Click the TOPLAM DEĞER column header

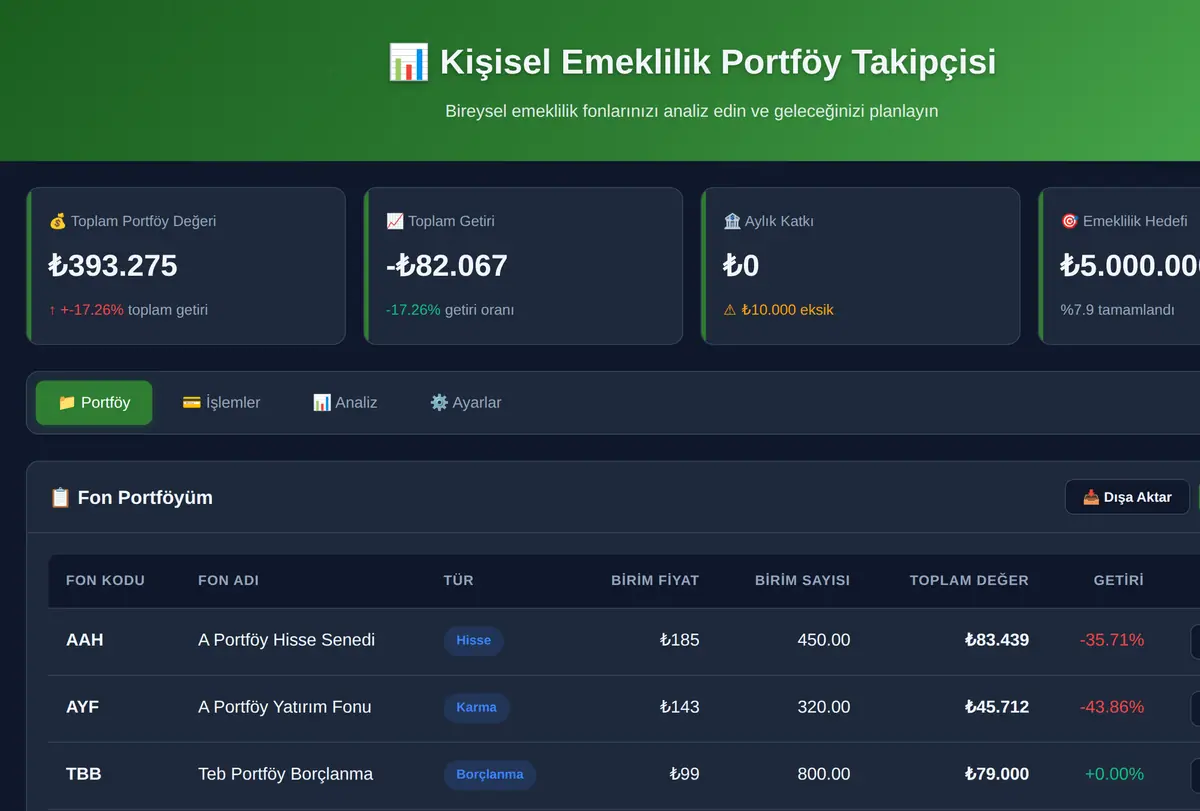pos(969,580)
